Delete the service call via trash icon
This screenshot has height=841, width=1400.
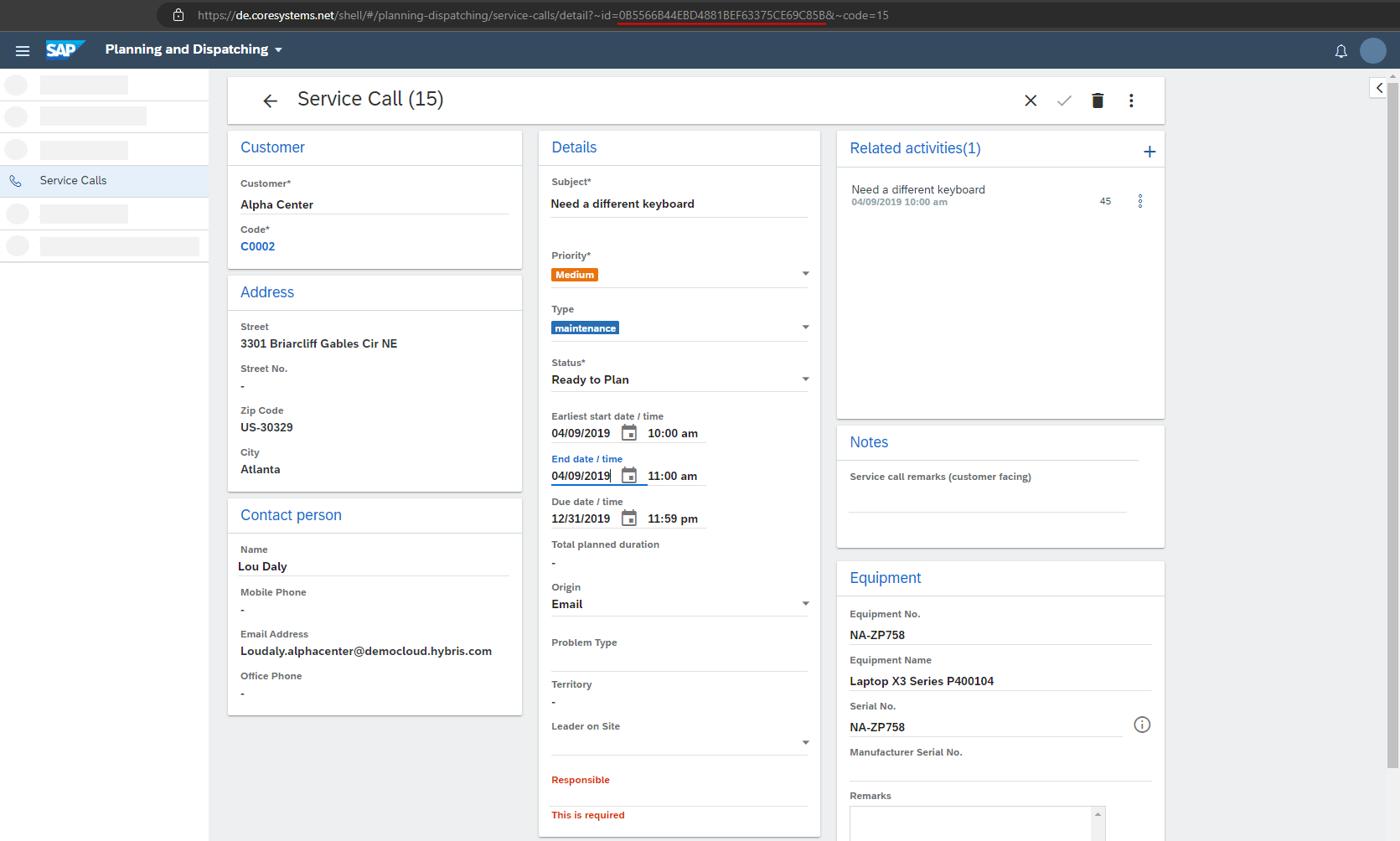click(1098, 101)
